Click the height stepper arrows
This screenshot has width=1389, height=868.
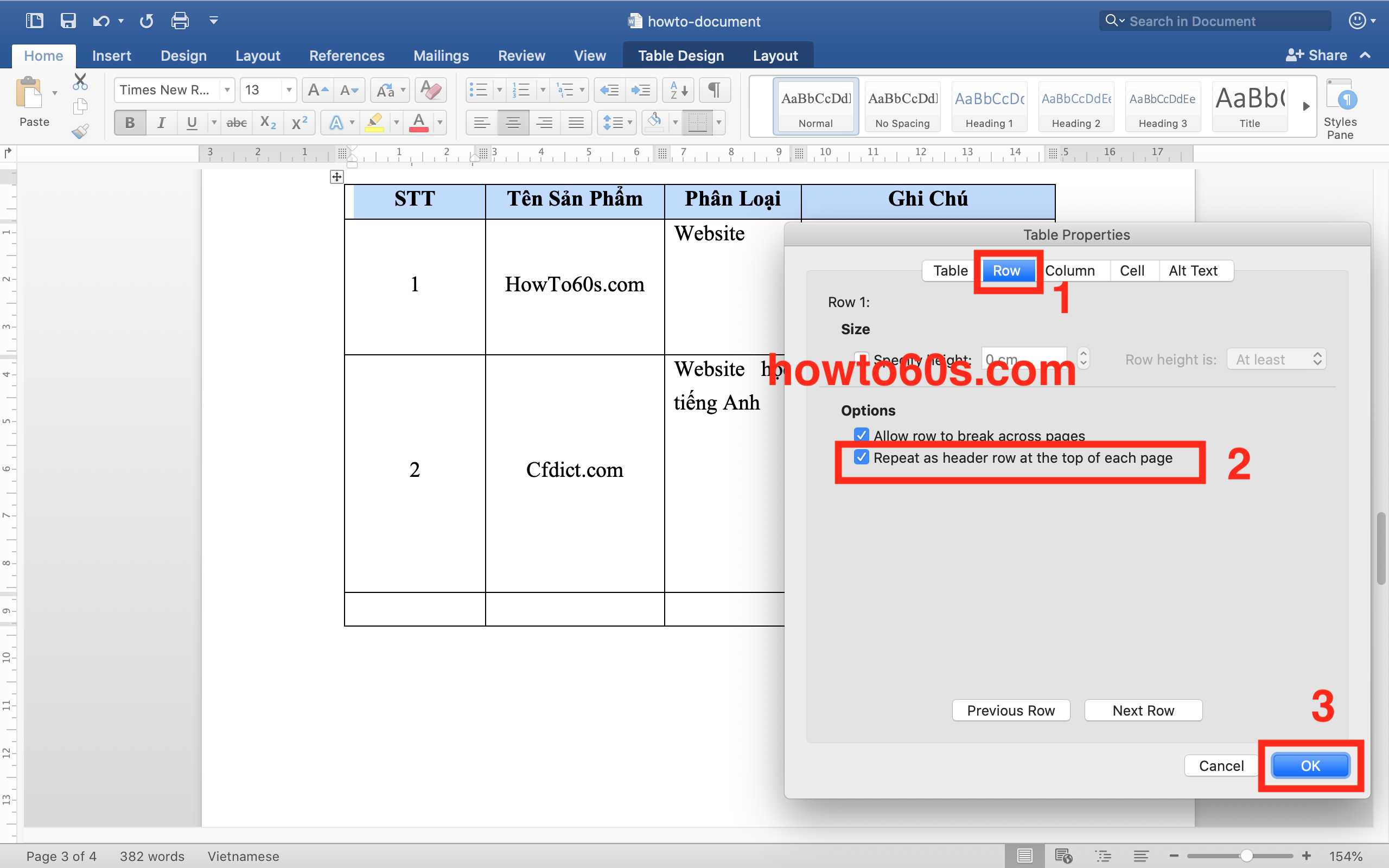pos(1083,359)
